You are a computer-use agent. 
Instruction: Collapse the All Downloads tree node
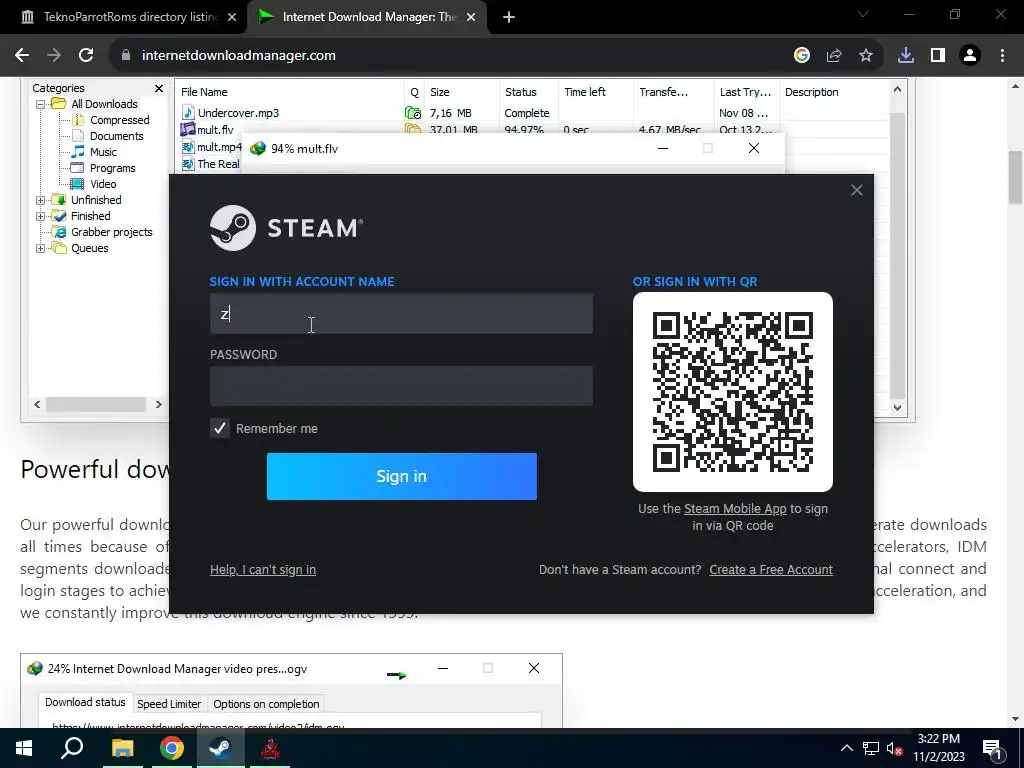40,104
